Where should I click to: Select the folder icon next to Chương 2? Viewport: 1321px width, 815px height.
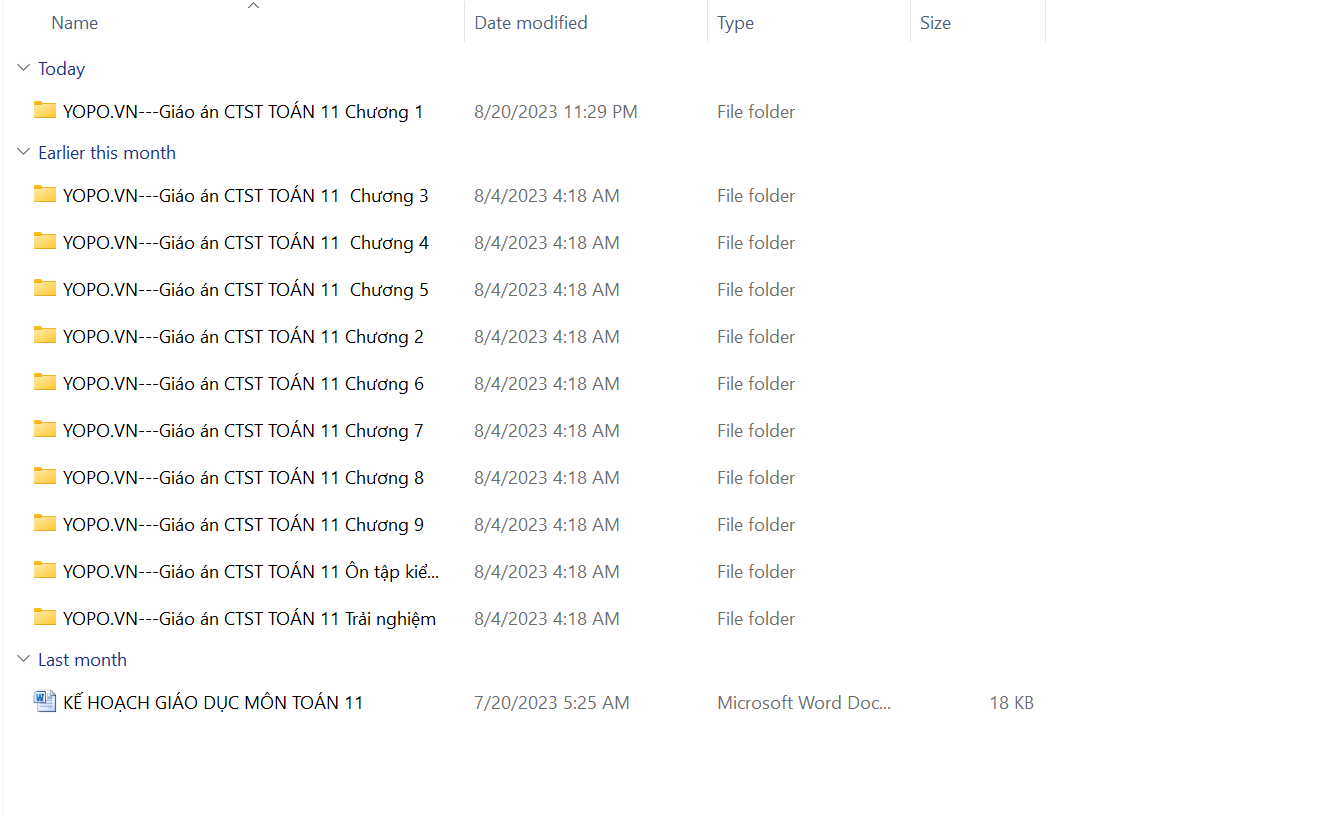point(44,336)
